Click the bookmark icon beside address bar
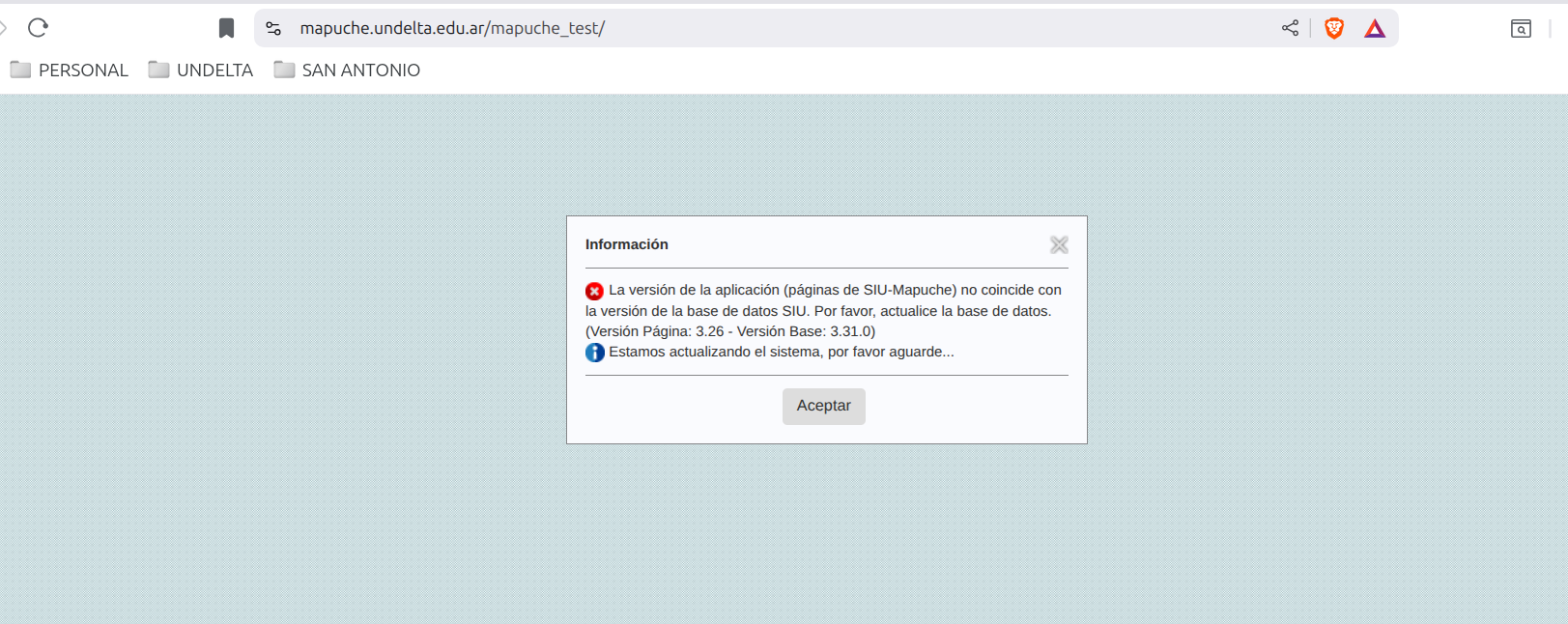Viewport: 1568px width, 624px height. pyautogui.click(x=226, y=28)
